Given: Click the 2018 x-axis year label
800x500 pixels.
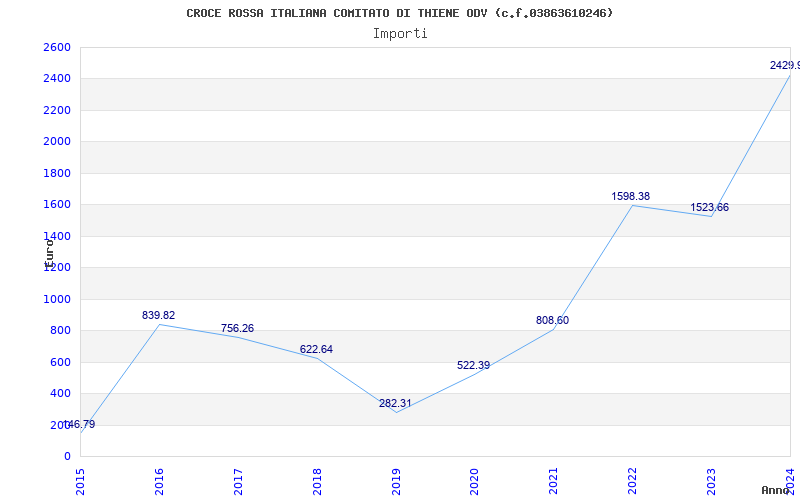Looking at the screenshot, I should (x=317, y=481).
